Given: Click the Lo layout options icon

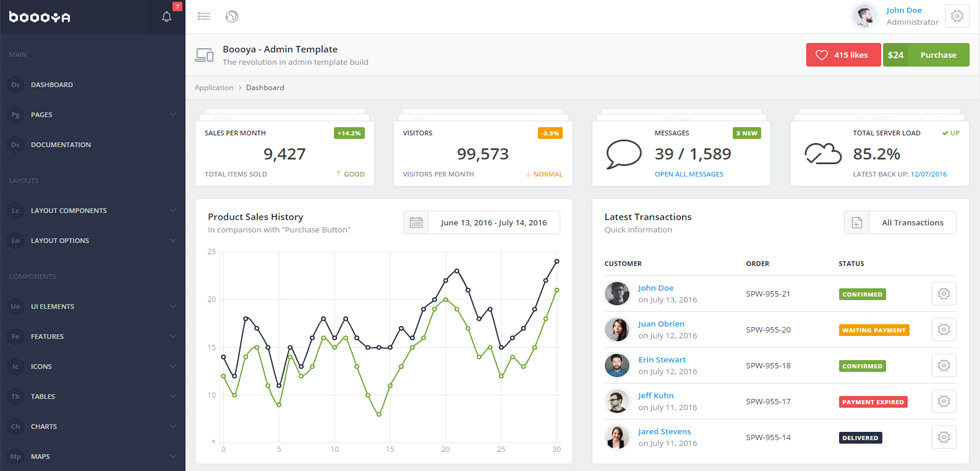Looking at the screenshot, I should 16,241.
